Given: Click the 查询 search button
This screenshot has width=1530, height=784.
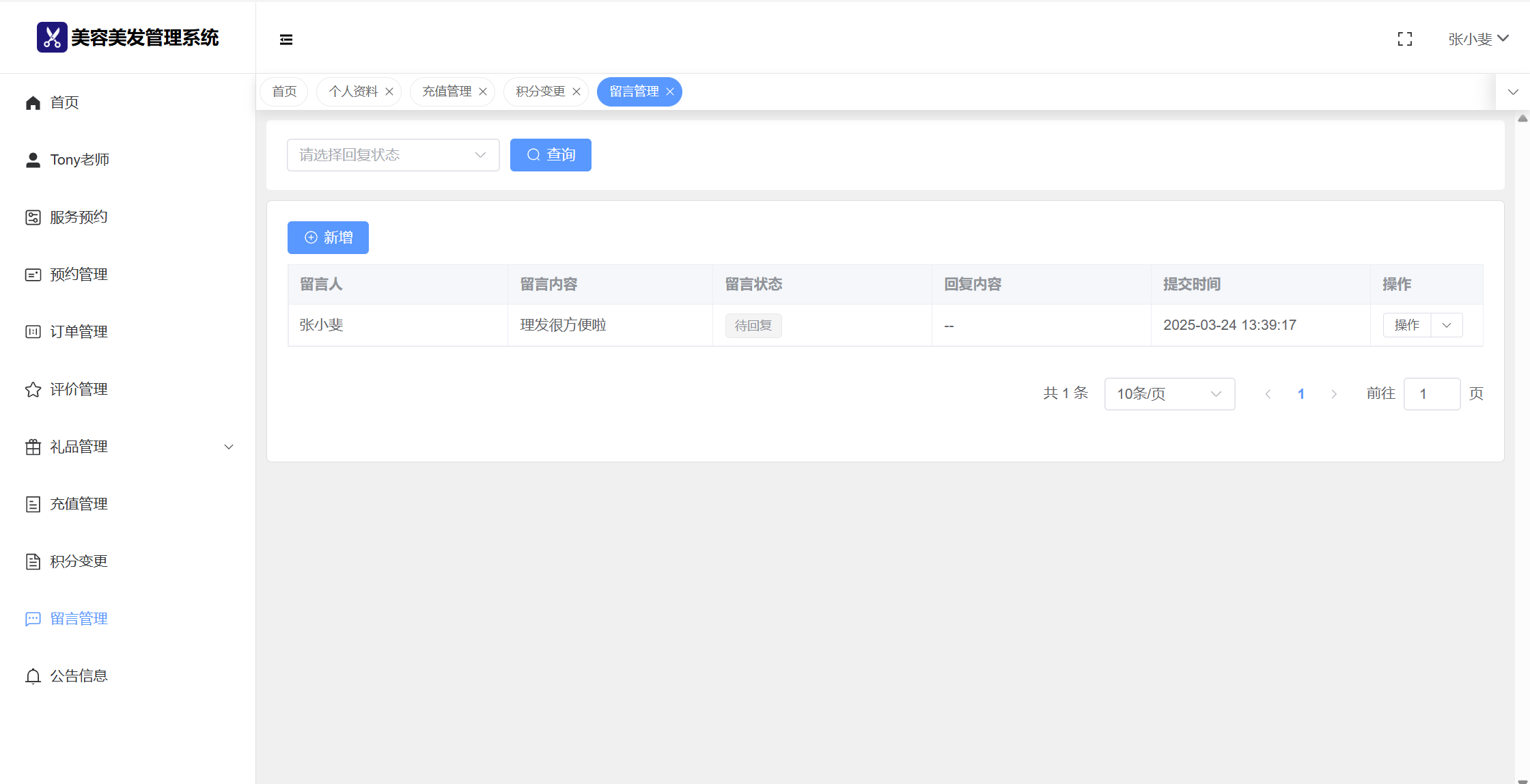Looking at the screenshot, I should 551,155.
